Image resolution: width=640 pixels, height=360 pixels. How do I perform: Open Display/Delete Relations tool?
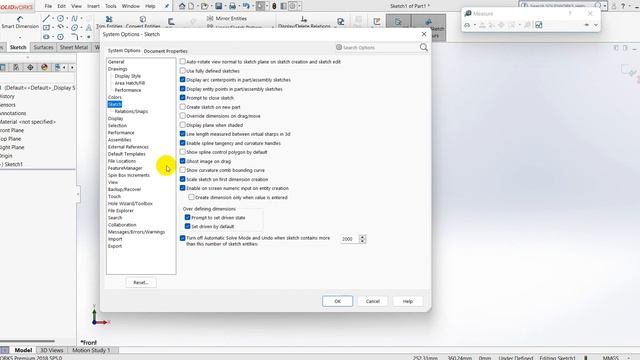tap(304, 22)
